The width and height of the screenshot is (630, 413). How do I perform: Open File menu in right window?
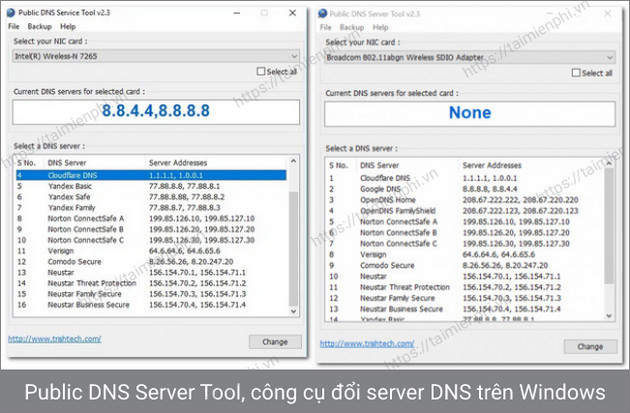(x=325, y=27)
